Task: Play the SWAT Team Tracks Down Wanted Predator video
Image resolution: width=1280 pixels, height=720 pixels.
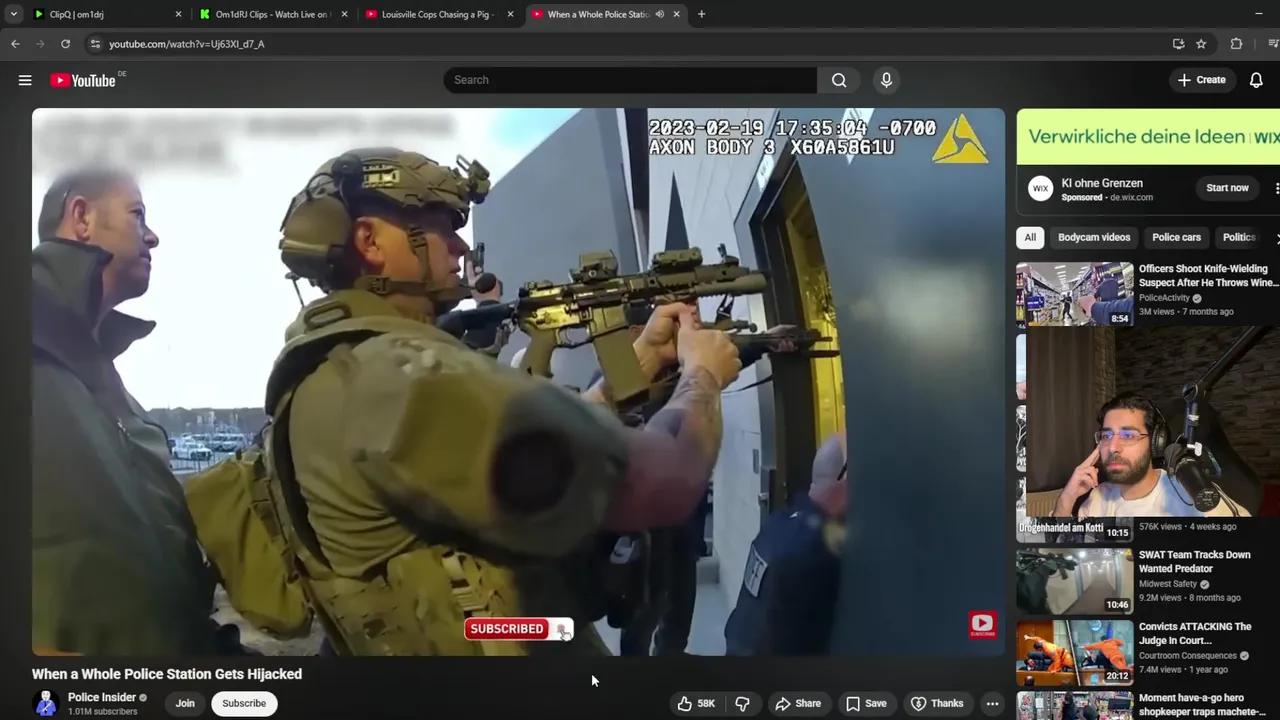Action: pyautogui.click(x=1074, y=581)
